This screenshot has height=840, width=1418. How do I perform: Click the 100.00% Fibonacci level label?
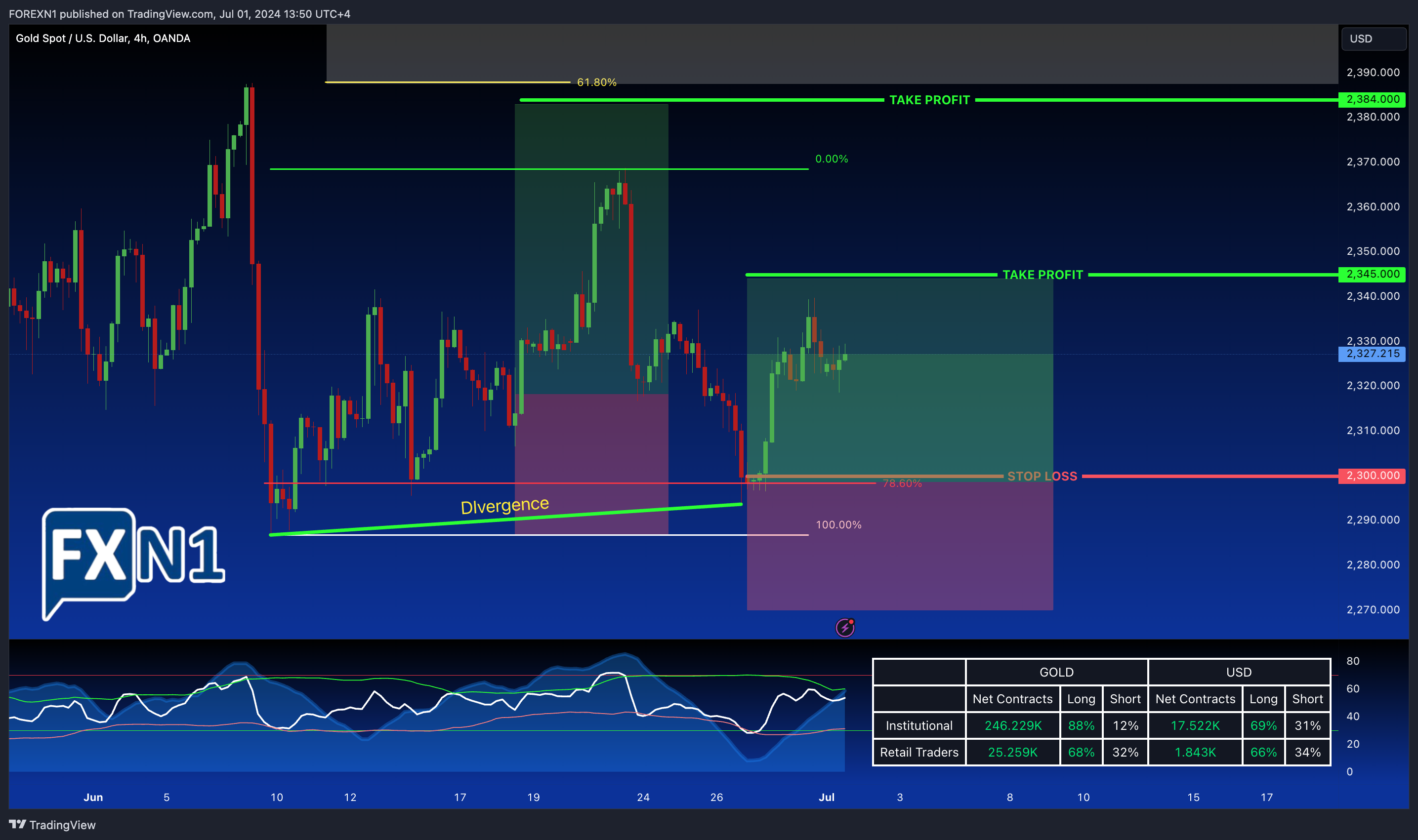(x=838, y=525)
